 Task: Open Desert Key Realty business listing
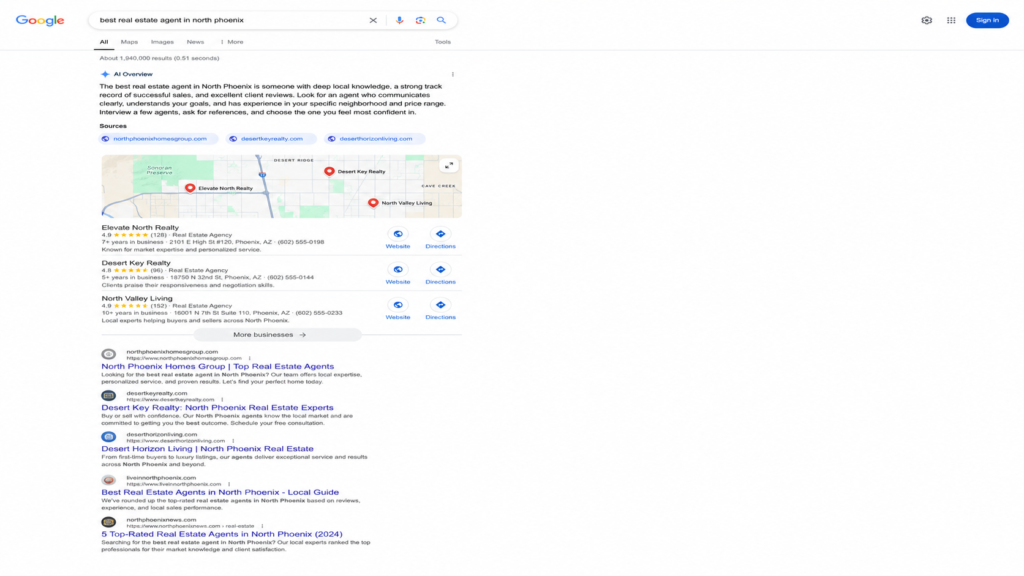pos(136,263)
